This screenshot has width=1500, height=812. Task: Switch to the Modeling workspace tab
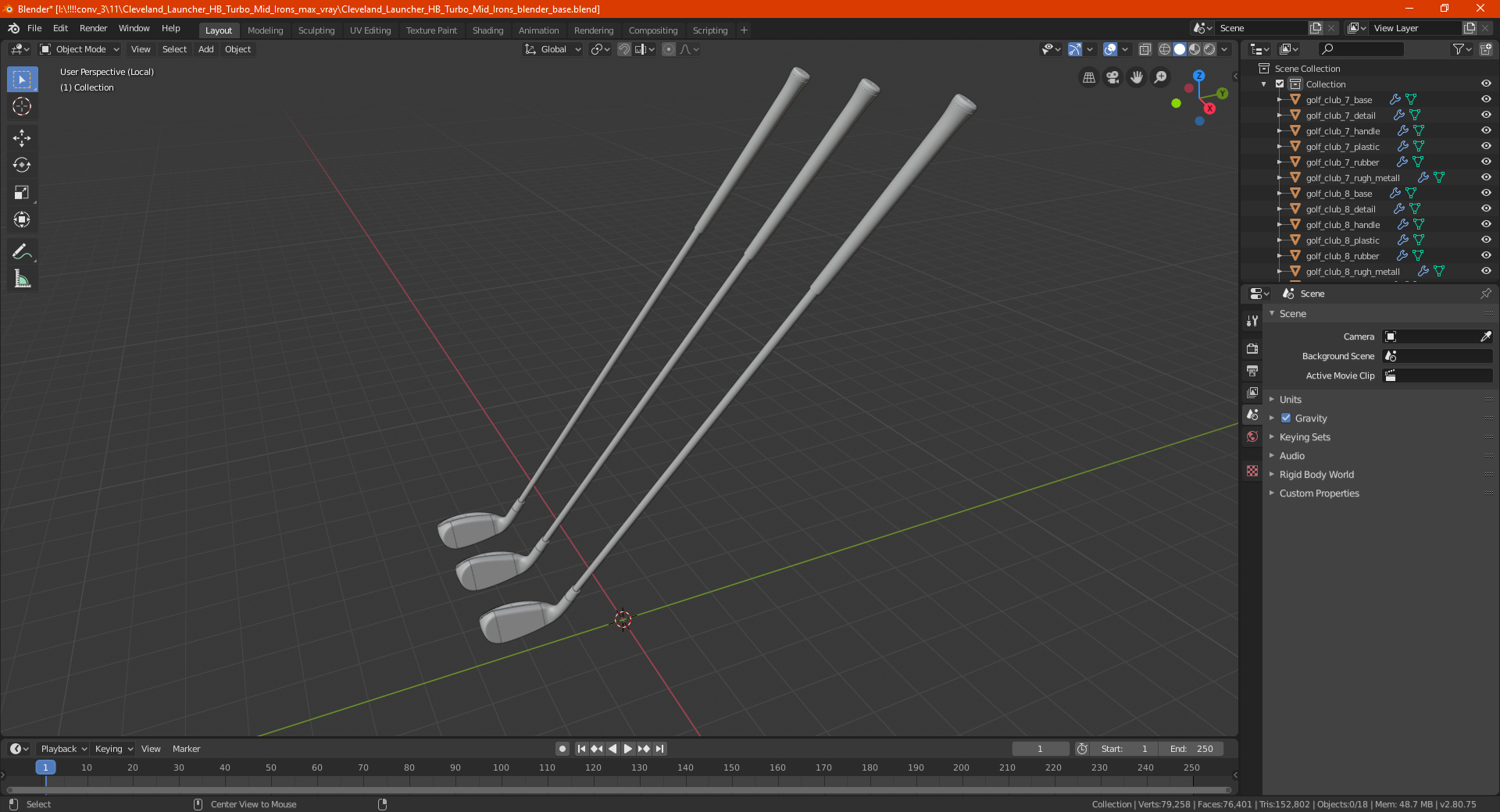(265, 30)
